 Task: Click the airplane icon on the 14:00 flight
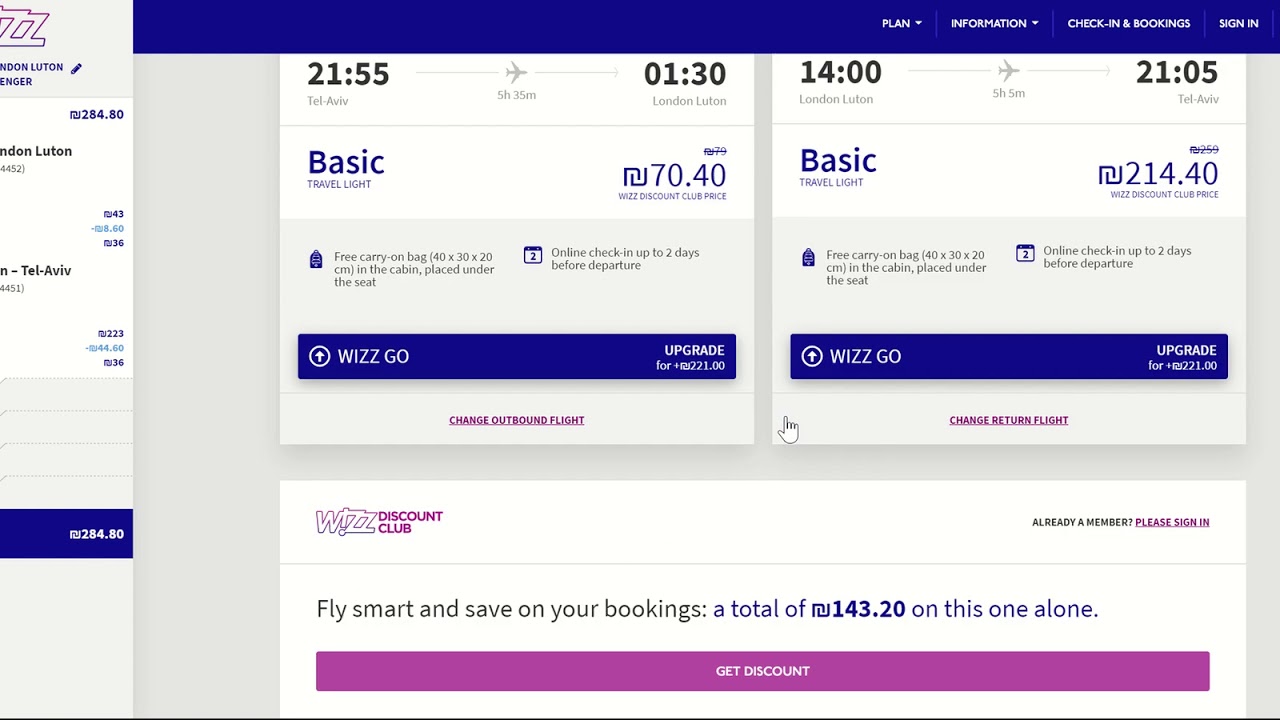pos(1008,71)
